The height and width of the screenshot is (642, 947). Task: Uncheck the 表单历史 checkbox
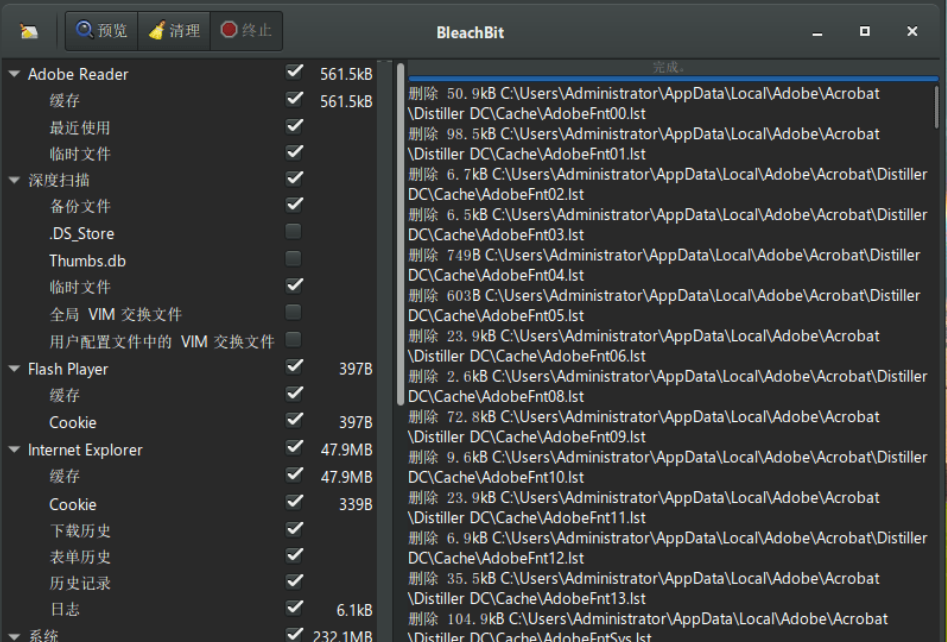tap(294, 555)
